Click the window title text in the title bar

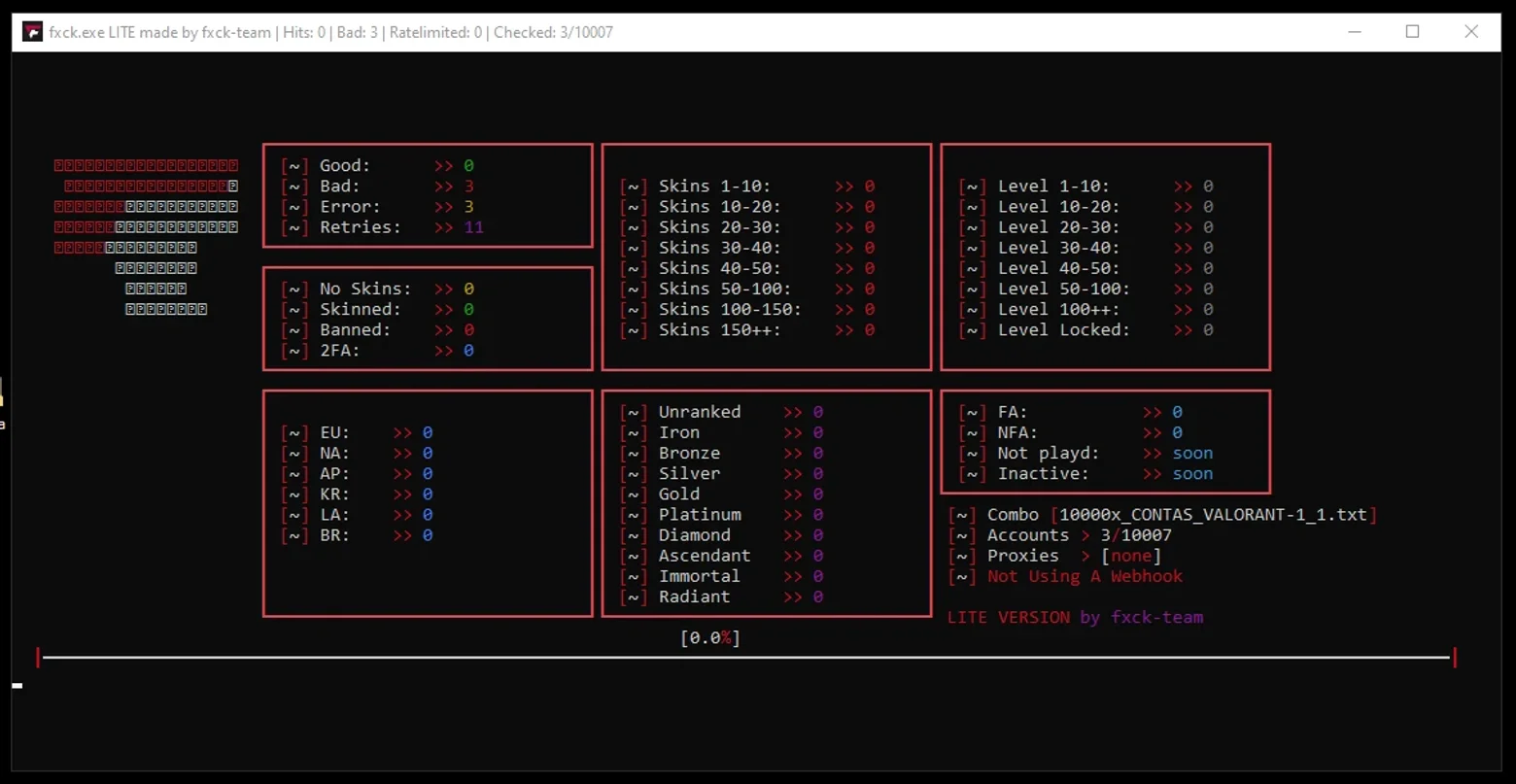coord(330,32)
